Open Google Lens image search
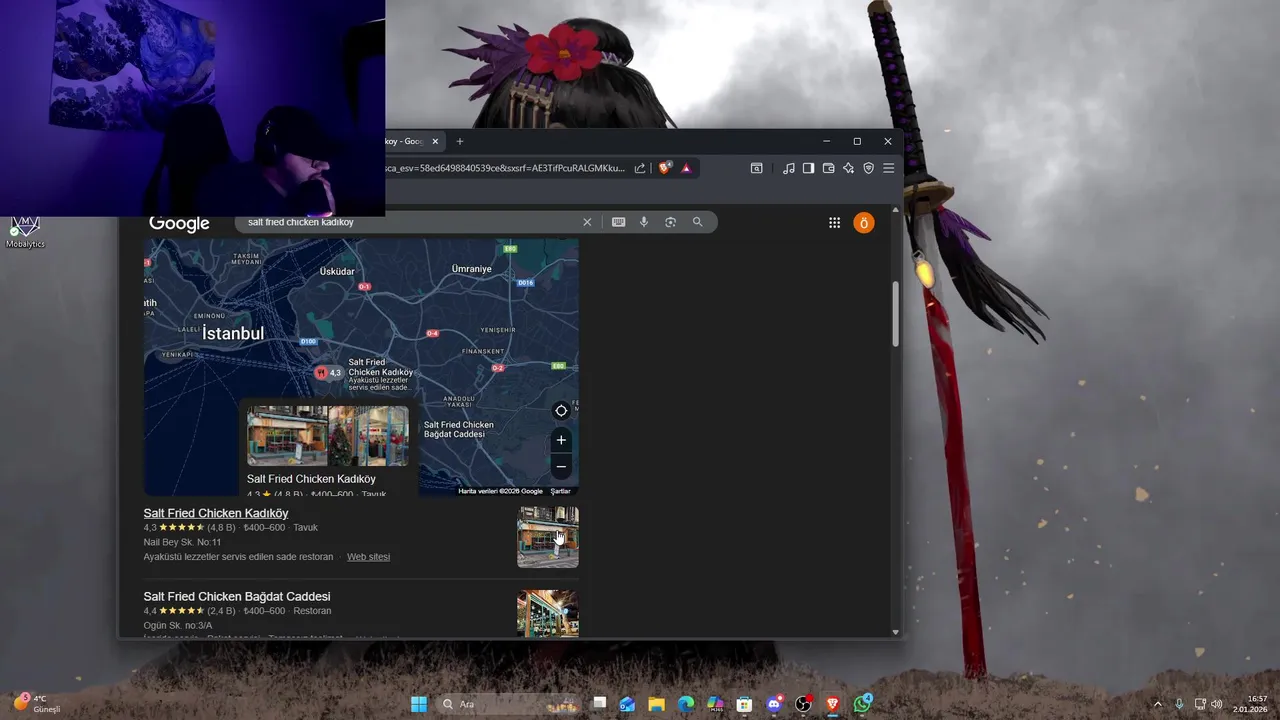The height and width of the screenshot is (720, 1280). pos(671,222)
